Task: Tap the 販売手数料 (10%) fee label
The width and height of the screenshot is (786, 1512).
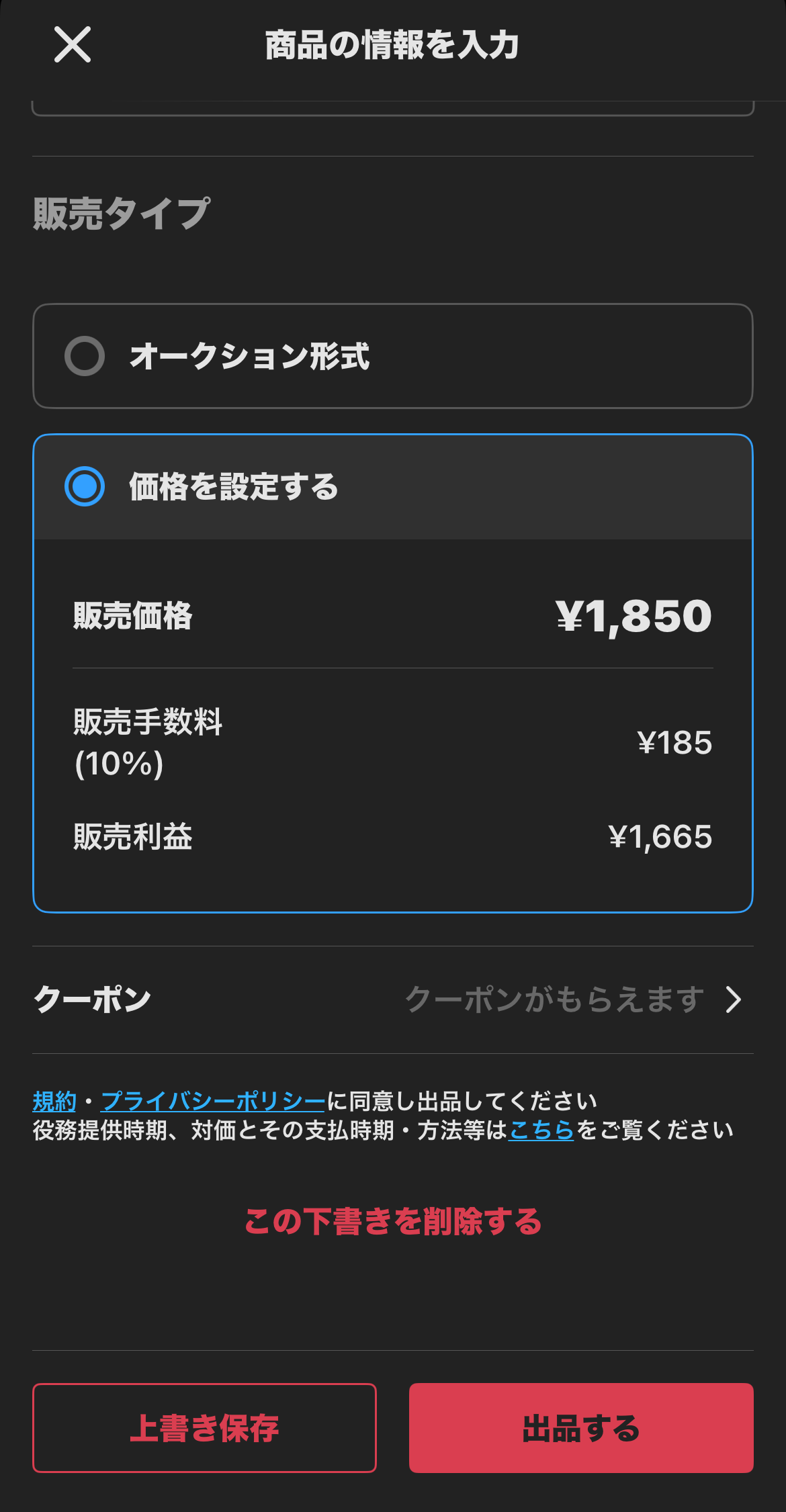Action: point(148,742)
